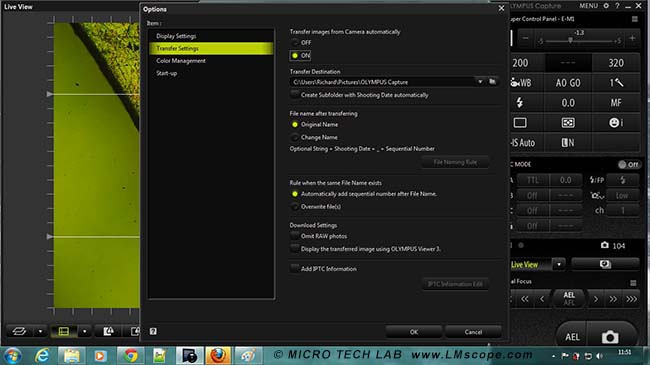
Task: Select Transfer Settings item
Action: click(x=211, y=49)
